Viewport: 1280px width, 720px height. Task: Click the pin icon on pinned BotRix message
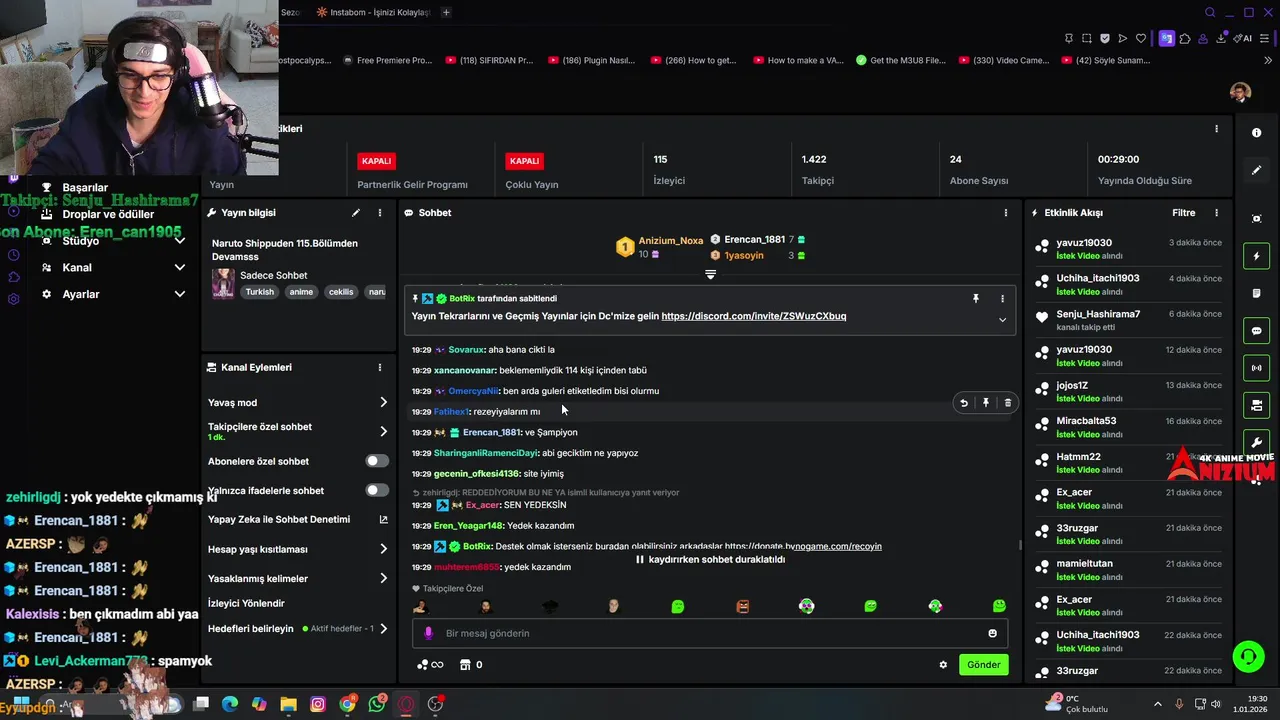[x=976, y=298]
